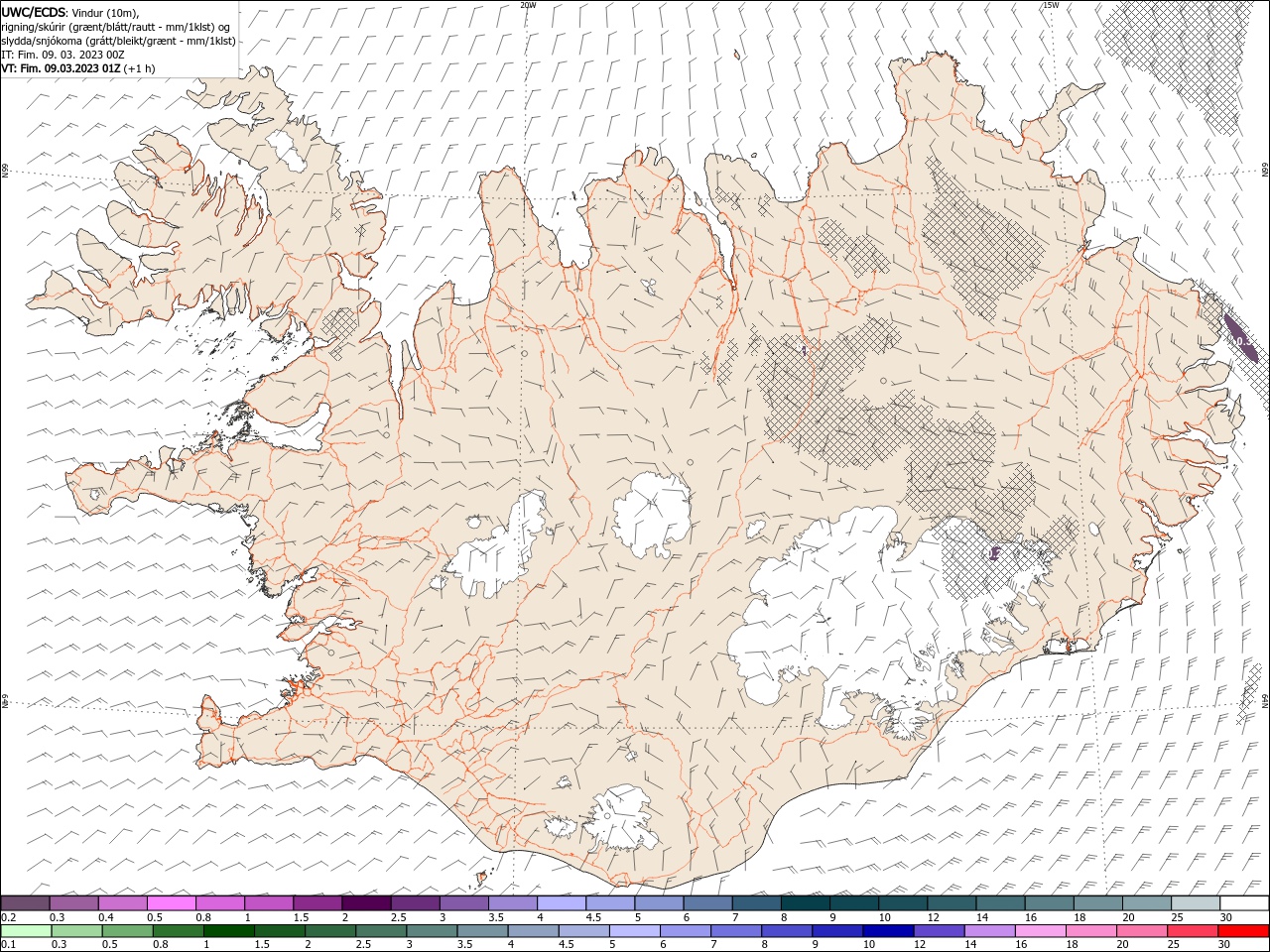Pick the hot pink 20 swatch in lower legend row
1270x952 pixels.
pos(1140,931)
